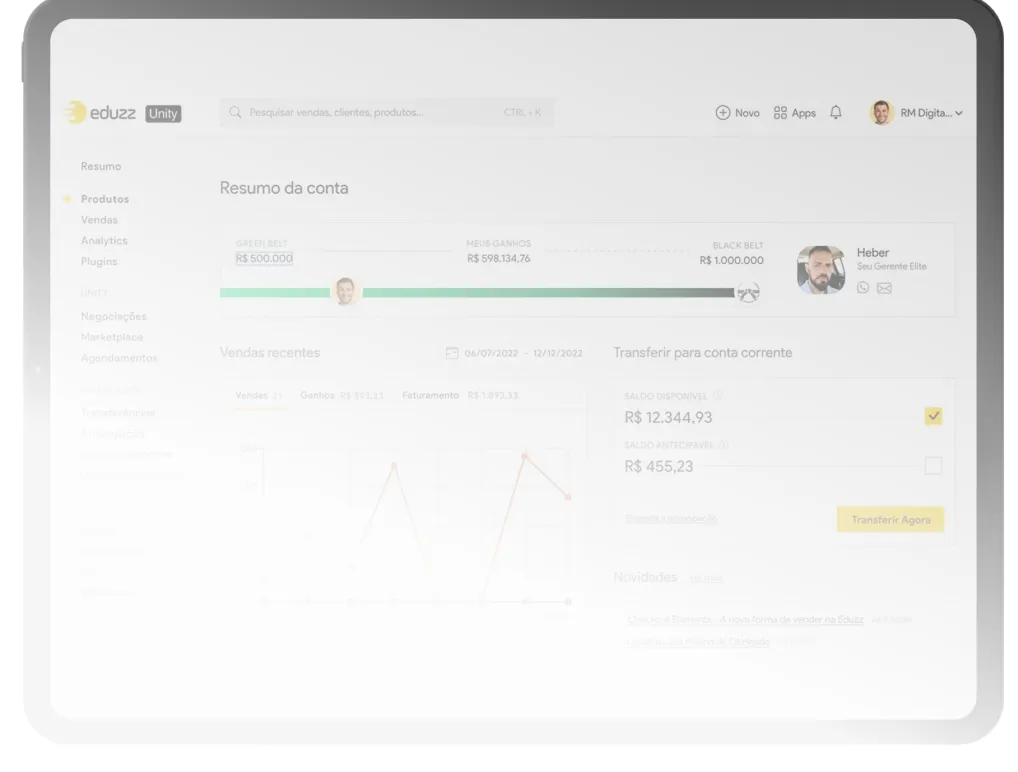Click the R$ 455,23 balance amount
This screenshot has width=1018, height=772.
pyautogui.click(x=659, y=466)
